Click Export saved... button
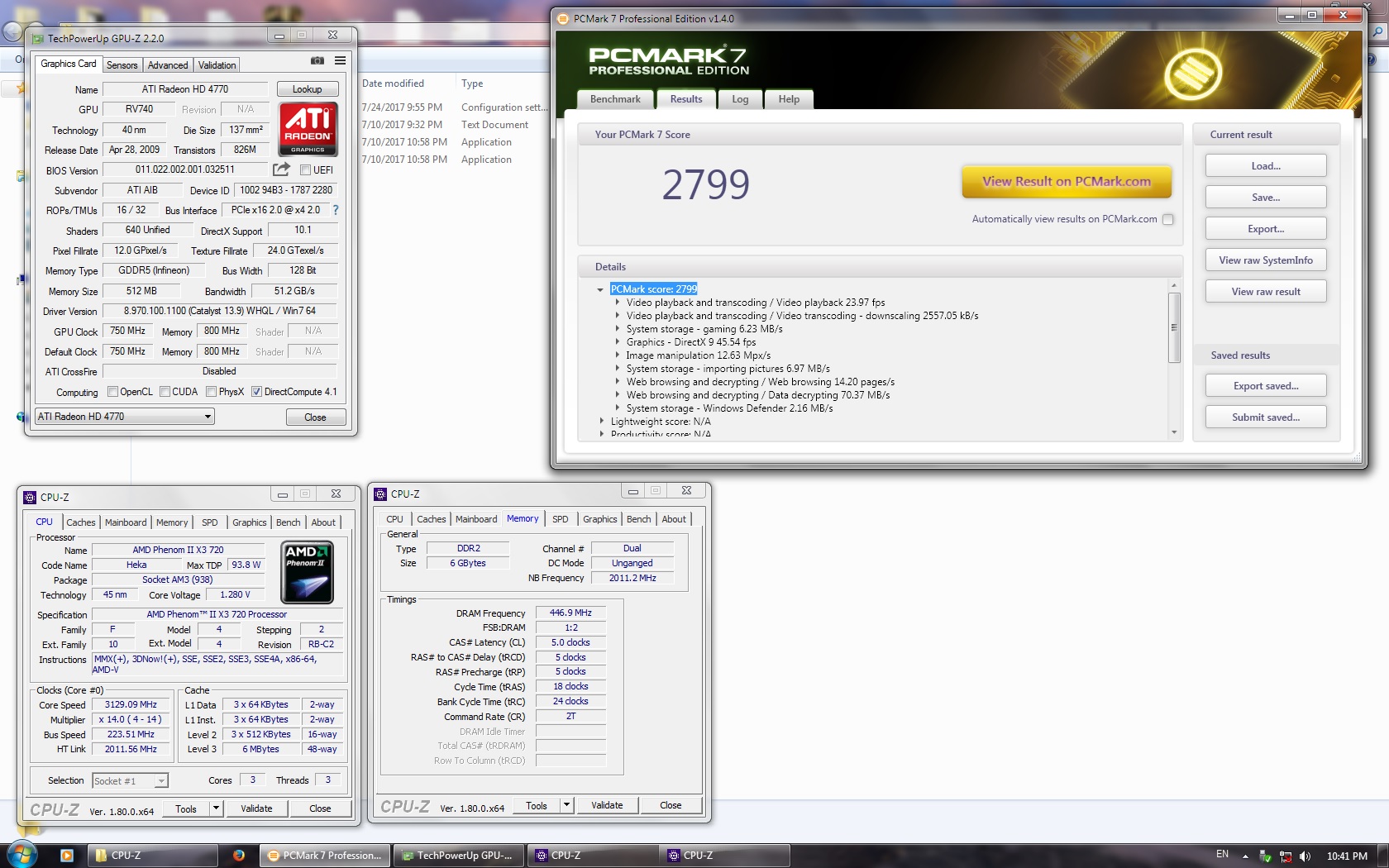The width and height of the screenshot is (1389, 868). click(x=1266, y=386)
